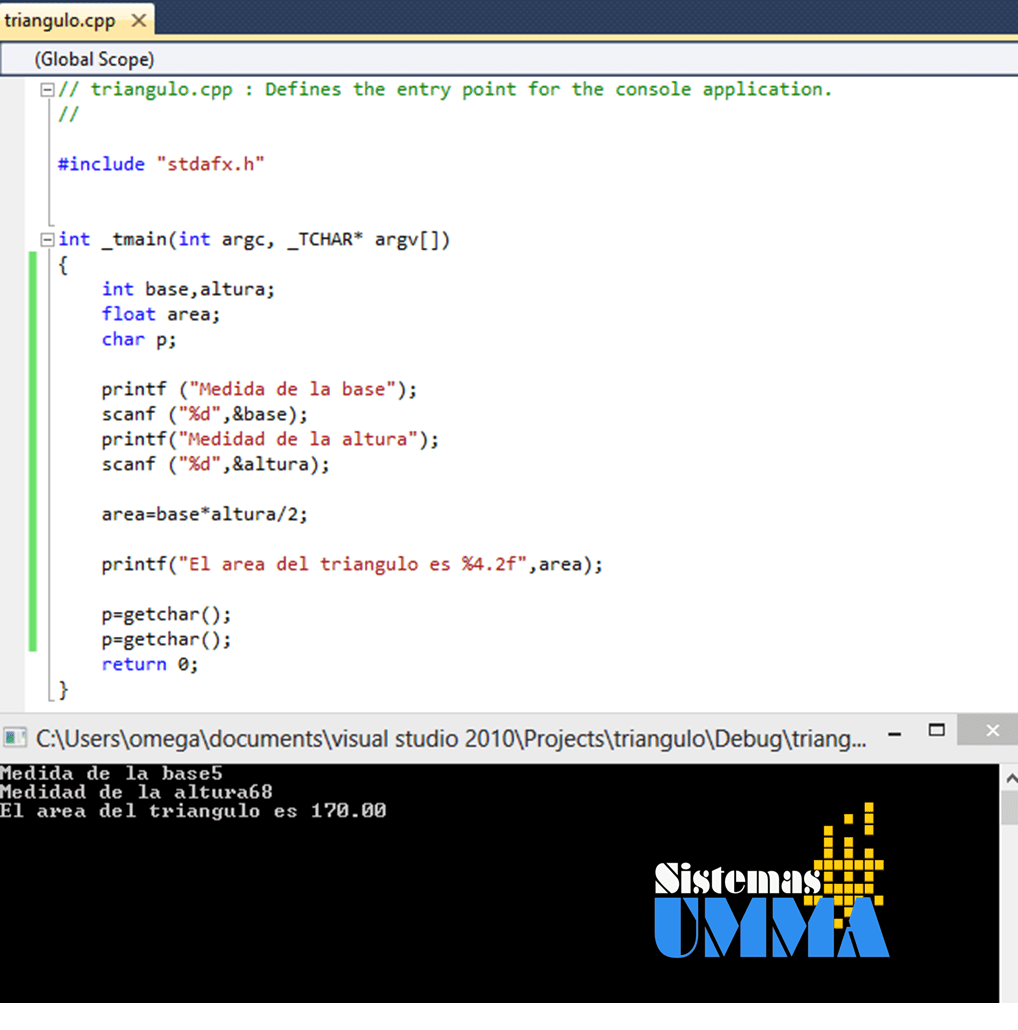This screenshot has height=1030, width=1018.
Task: Click the green change marker in the margin
Action: [33, 450]
